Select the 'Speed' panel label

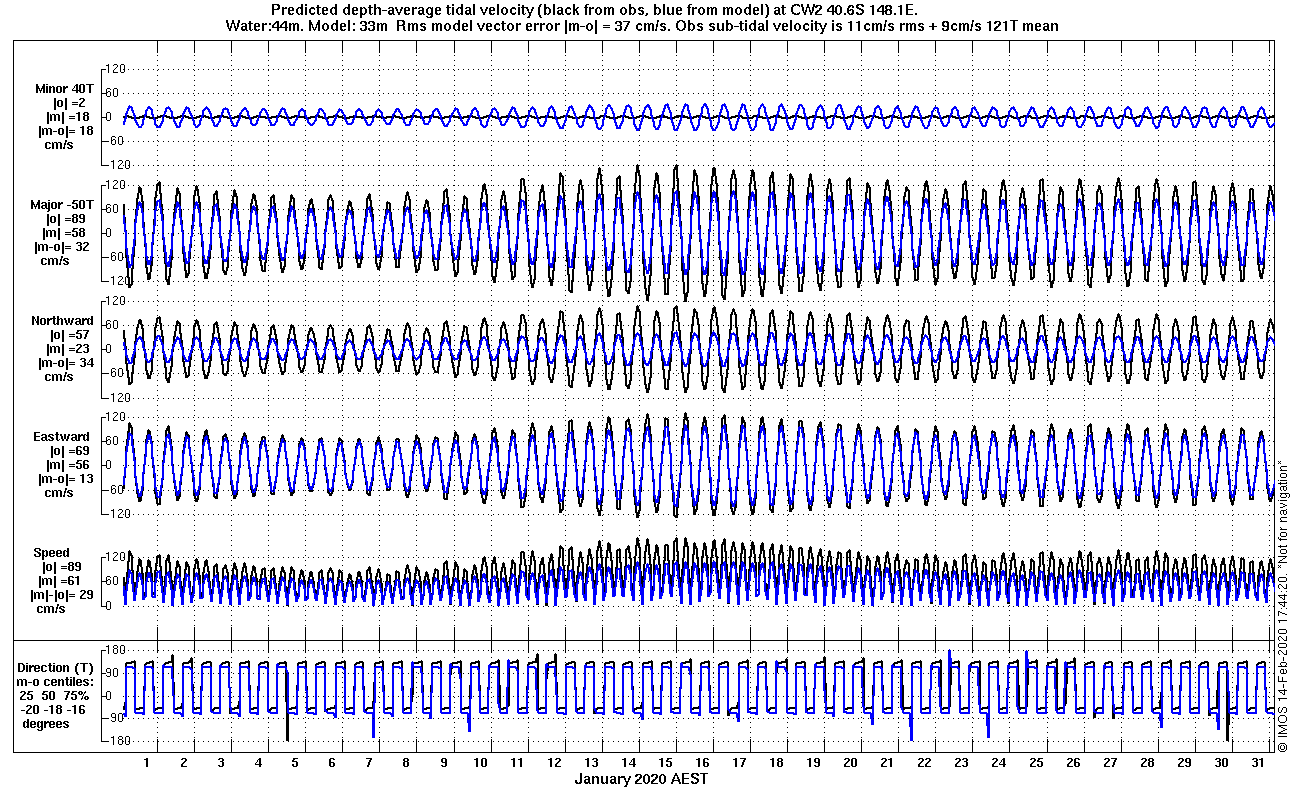(52, 553)
